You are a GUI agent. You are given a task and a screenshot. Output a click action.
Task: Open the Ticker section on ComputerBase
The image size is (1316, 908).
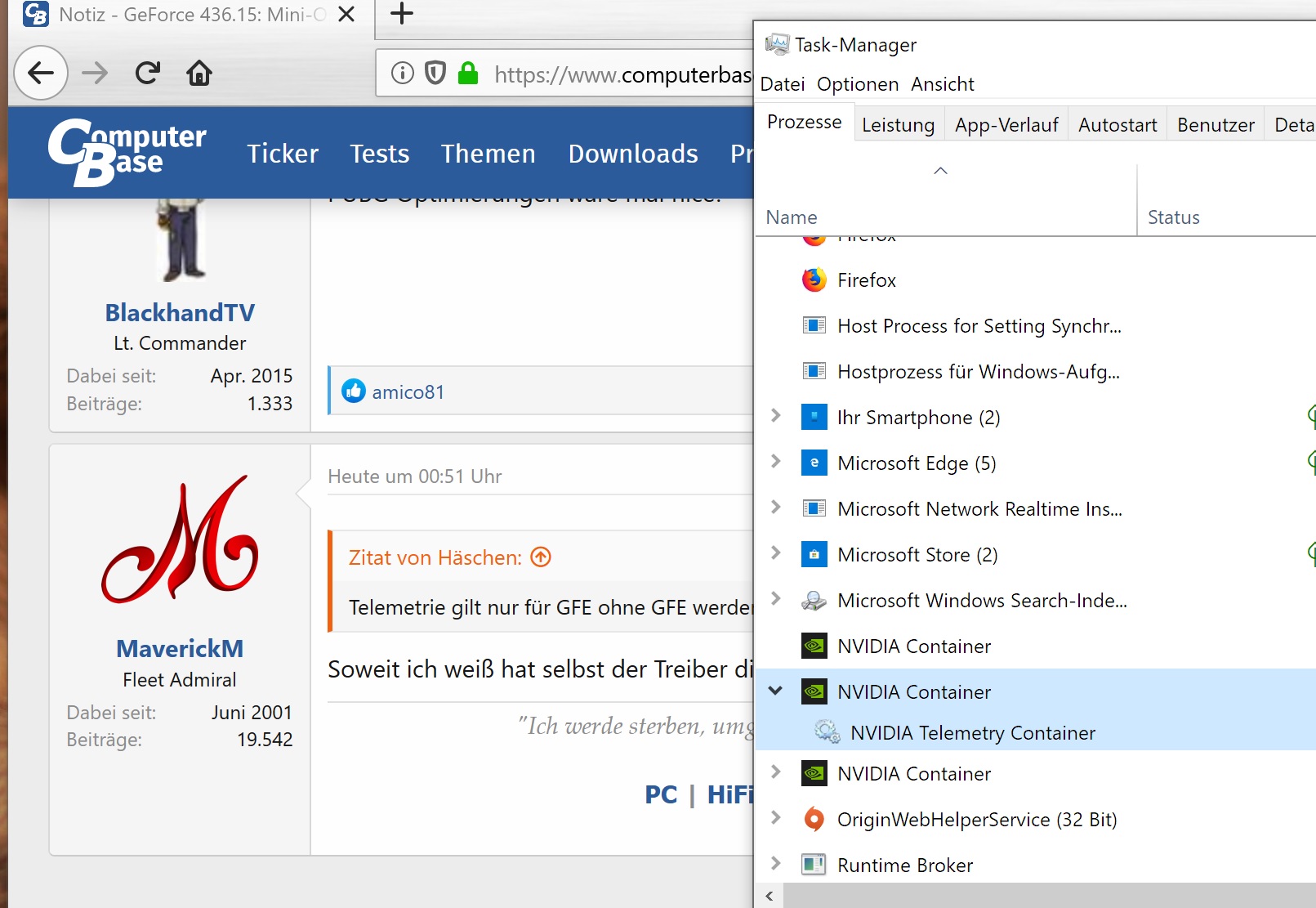click(283, 154)
